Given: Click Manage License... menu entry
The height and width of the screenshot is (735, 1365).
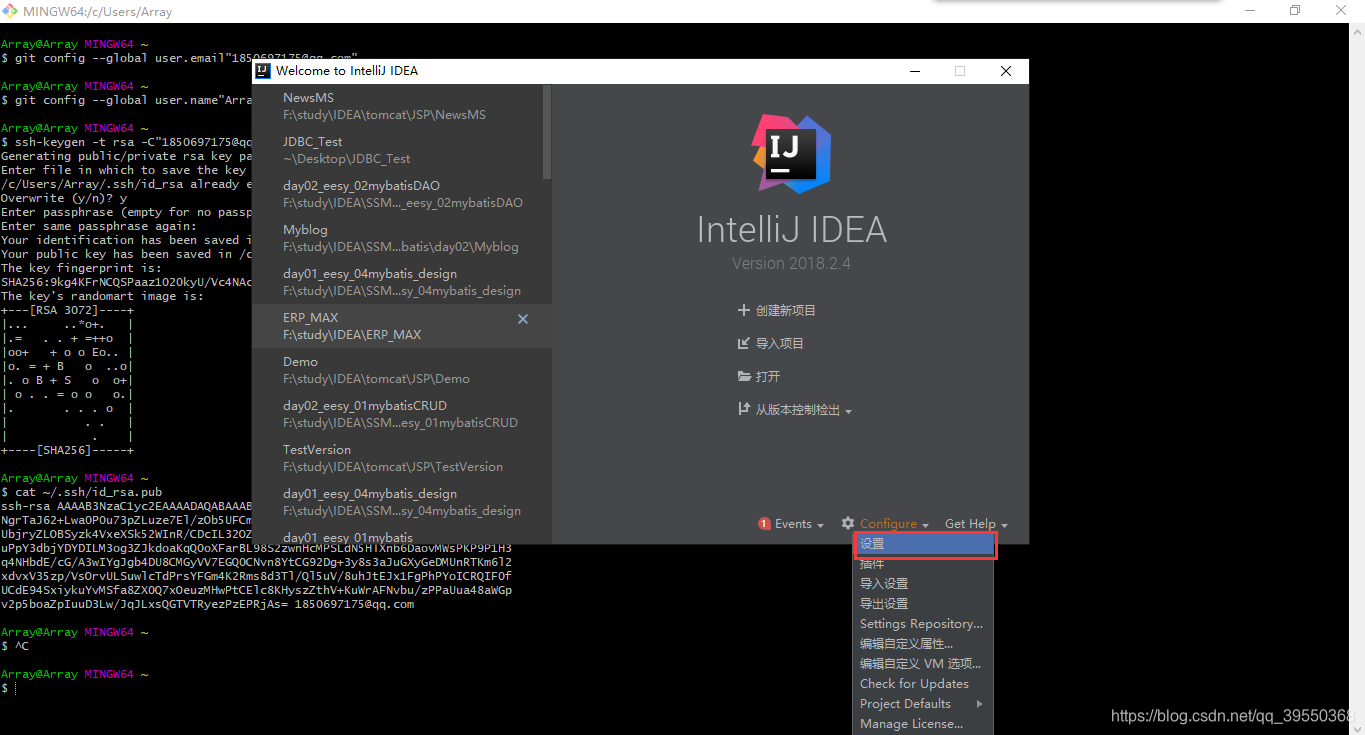Looking at the screenshot, I should coord(924,724).
